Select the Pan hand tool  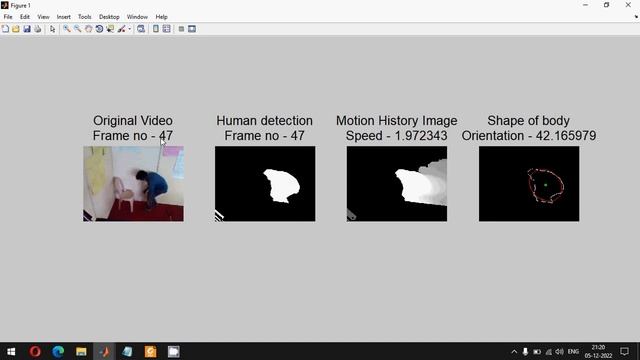(x=88, y=29)
